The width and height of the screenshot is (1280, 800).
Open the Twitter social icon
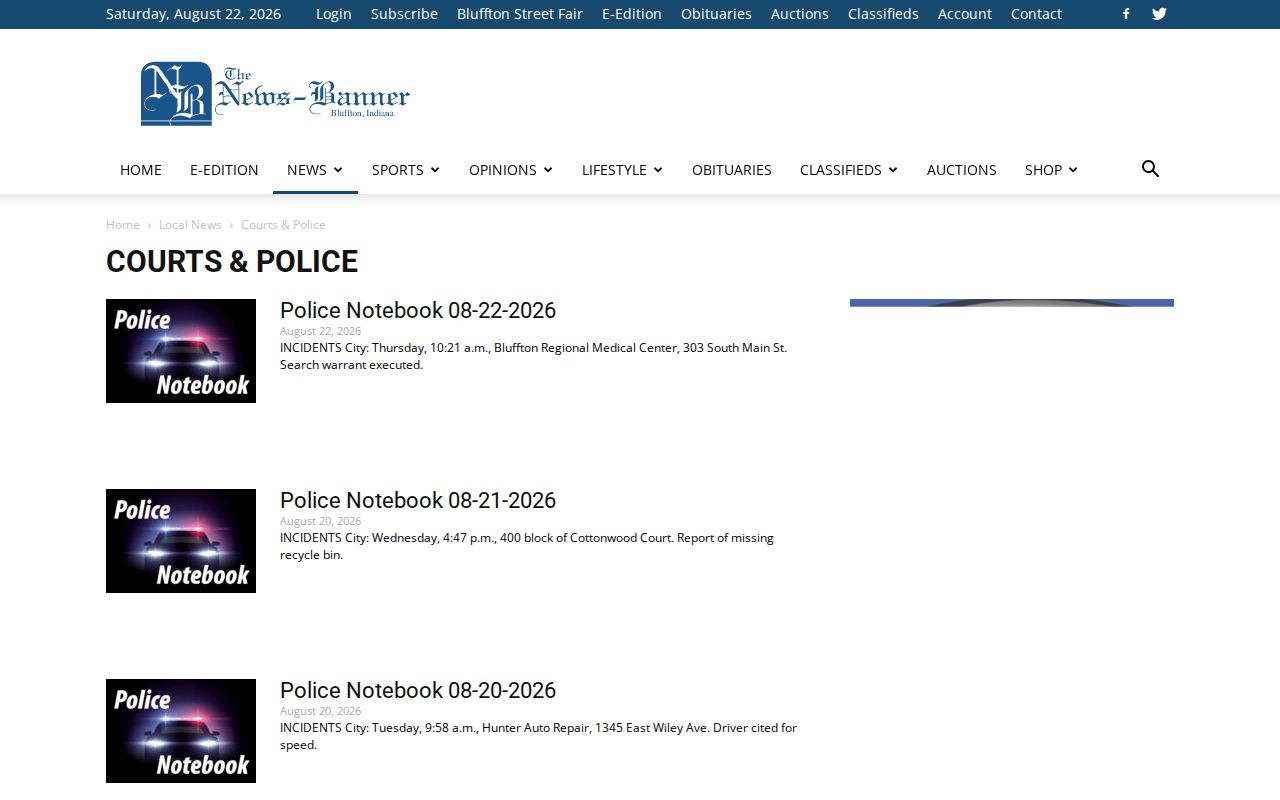click(1159, 14)
